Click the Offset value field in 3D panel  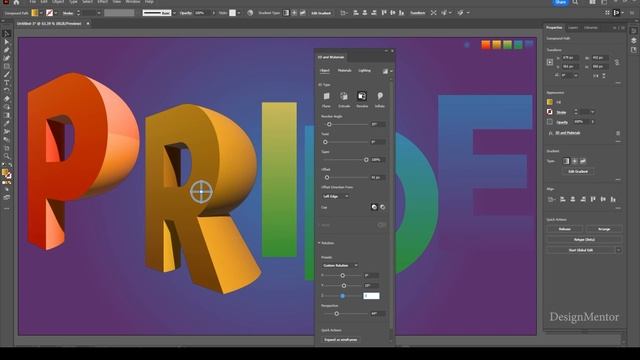(378, 178)
